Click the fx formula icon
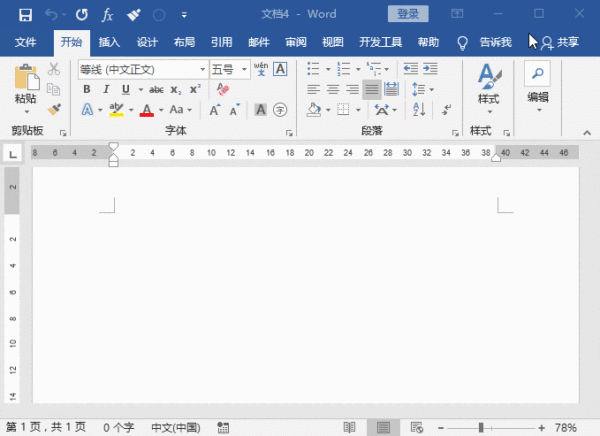600x436 pixels. 107,15
